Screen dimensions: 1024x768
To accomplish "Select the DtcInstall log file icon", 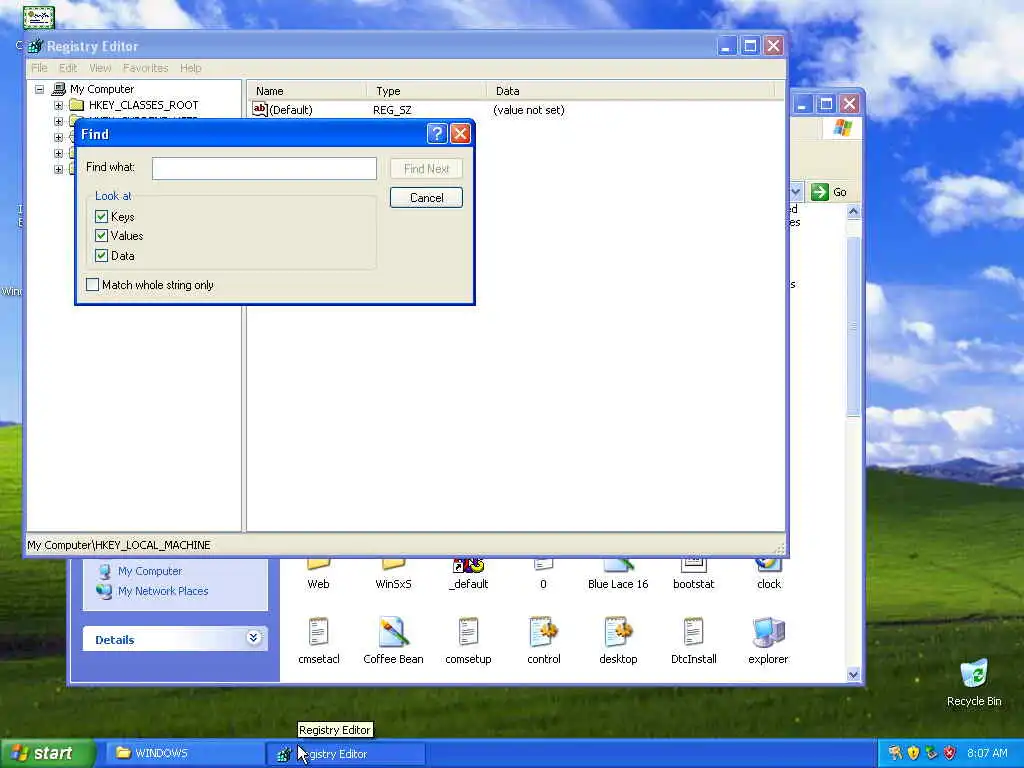I will click(x=694, y=632).
